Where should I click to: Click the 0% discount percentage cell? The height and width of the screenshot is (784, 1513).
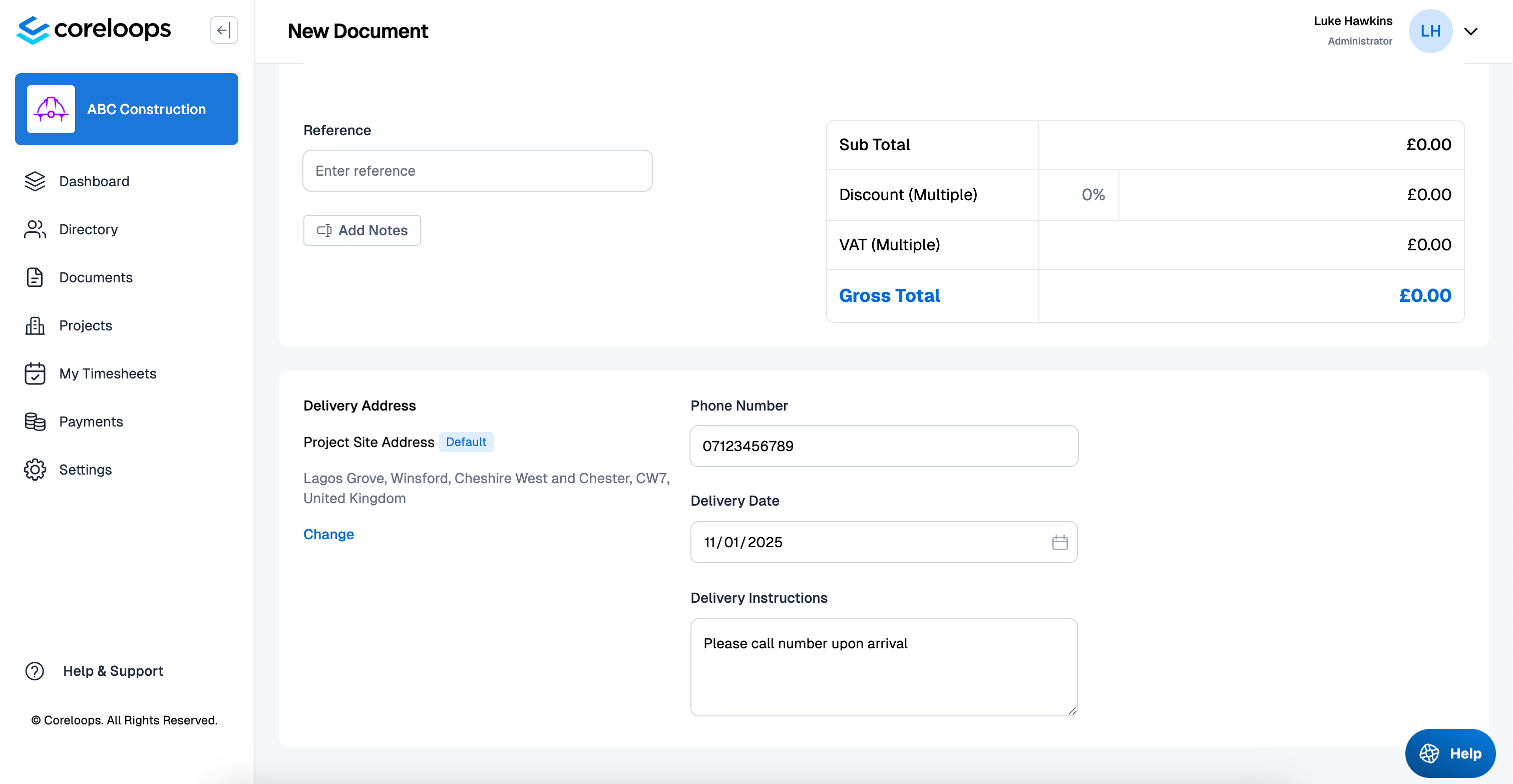[x=1079, y=195]
